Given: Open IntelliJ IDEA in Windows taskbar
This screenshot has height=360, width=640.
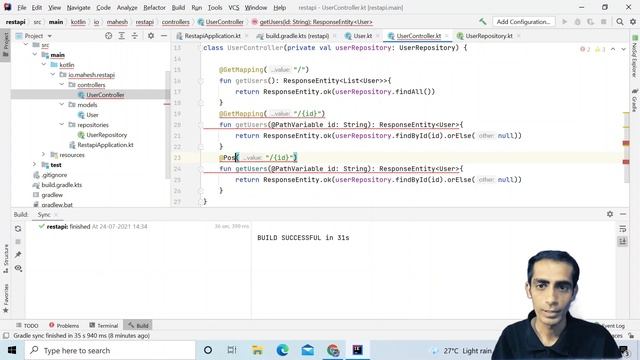Looking at the screenshot, I should [358, 350].
